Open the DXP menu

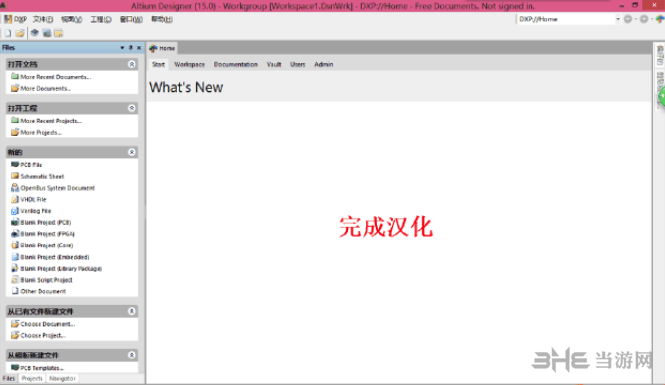point(15,19)
